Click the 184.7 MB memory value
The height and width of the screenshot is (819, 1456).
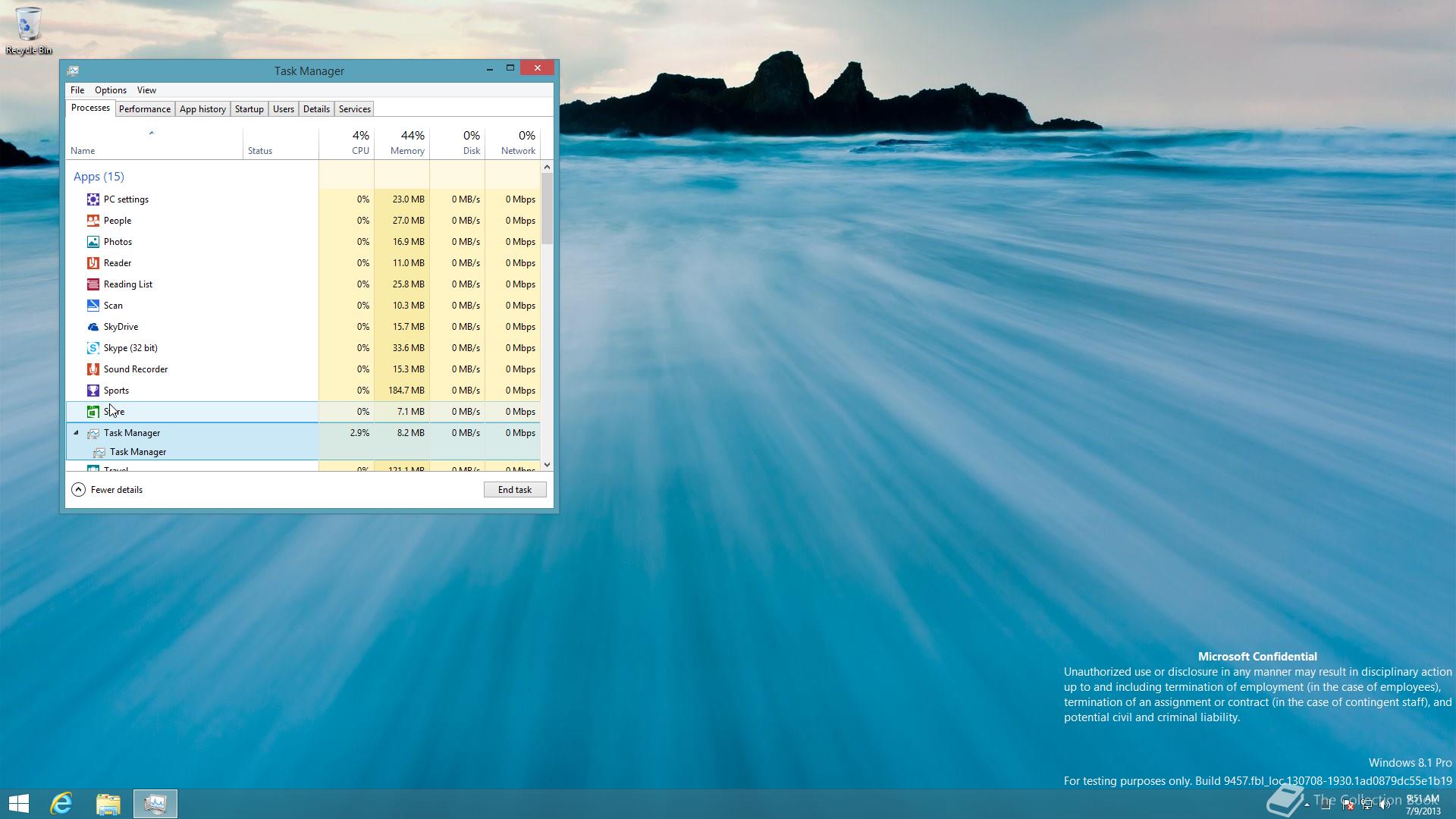[x=406, y=391]
